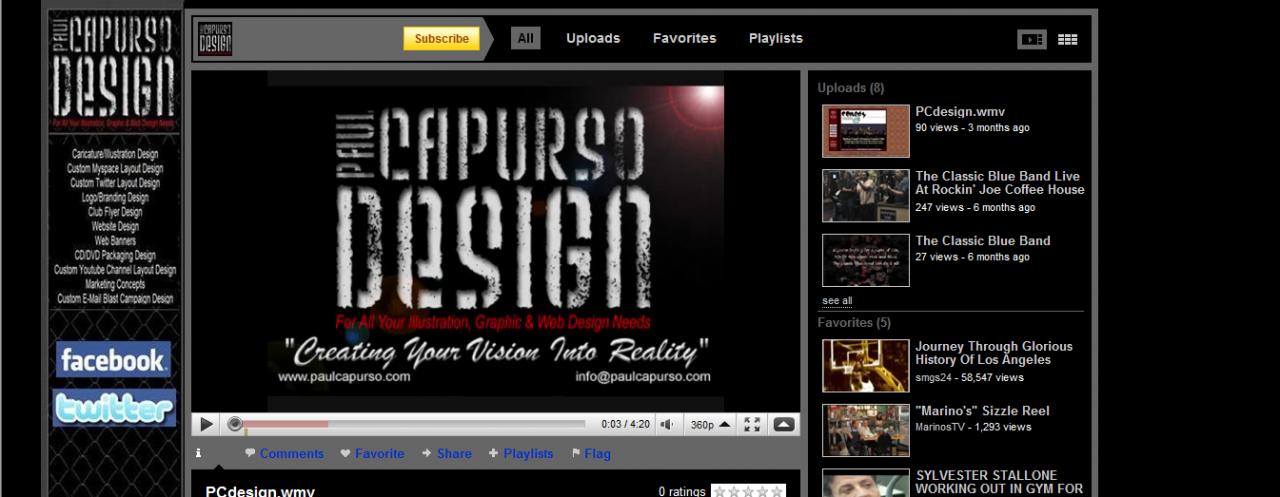Screen dimensions: 1280x497
Task: Open the 360p quality dropdown
Action: 710,424
